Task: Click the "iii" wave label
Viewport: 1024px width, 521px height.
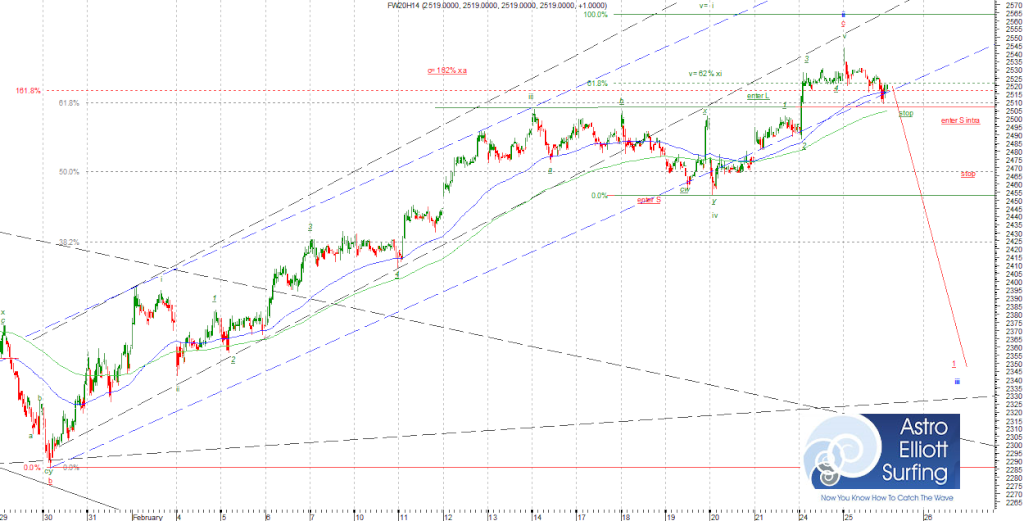Action: click(x=532, y=97)
